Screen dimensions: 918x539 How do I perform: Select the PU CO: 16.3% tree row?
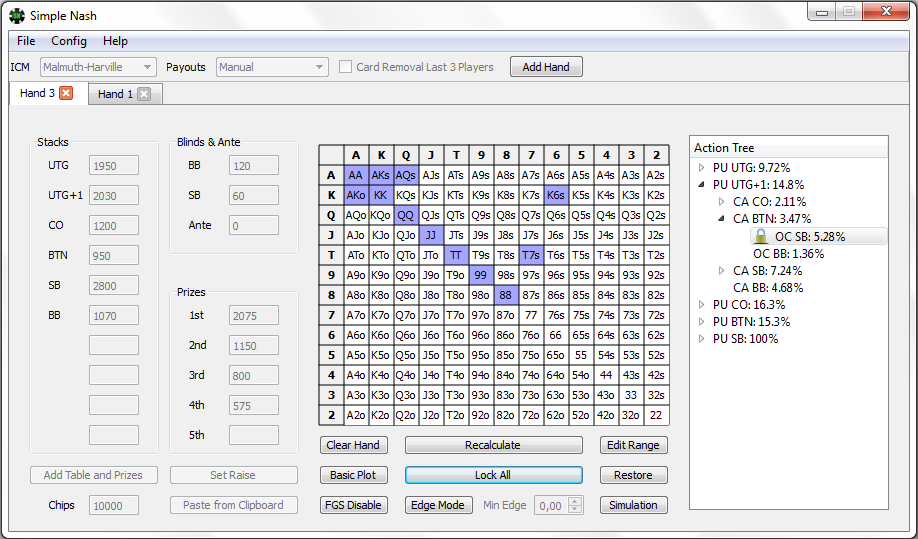tap(749, 305)
